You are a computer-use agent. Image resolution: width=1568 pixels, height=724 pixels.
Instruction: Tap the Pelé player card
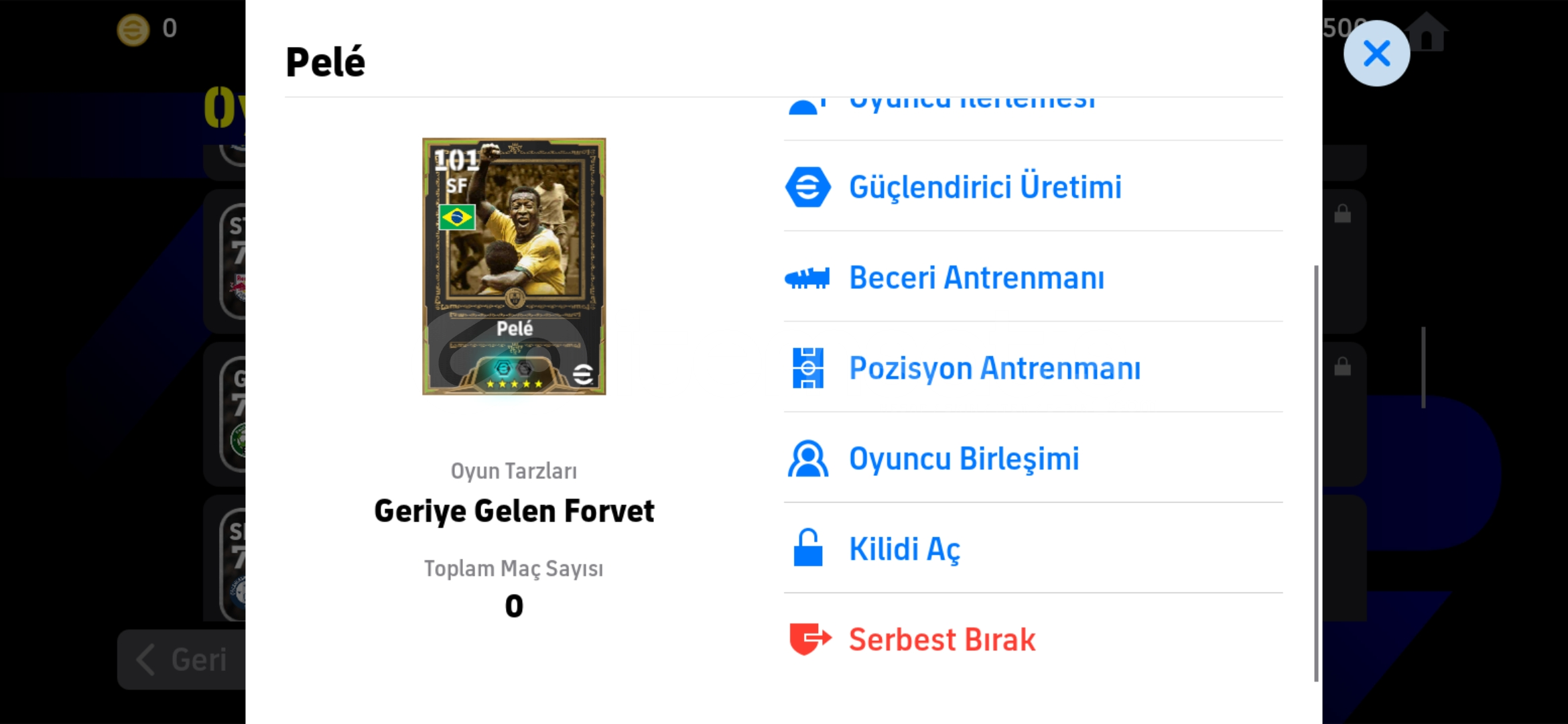(514, 267)
